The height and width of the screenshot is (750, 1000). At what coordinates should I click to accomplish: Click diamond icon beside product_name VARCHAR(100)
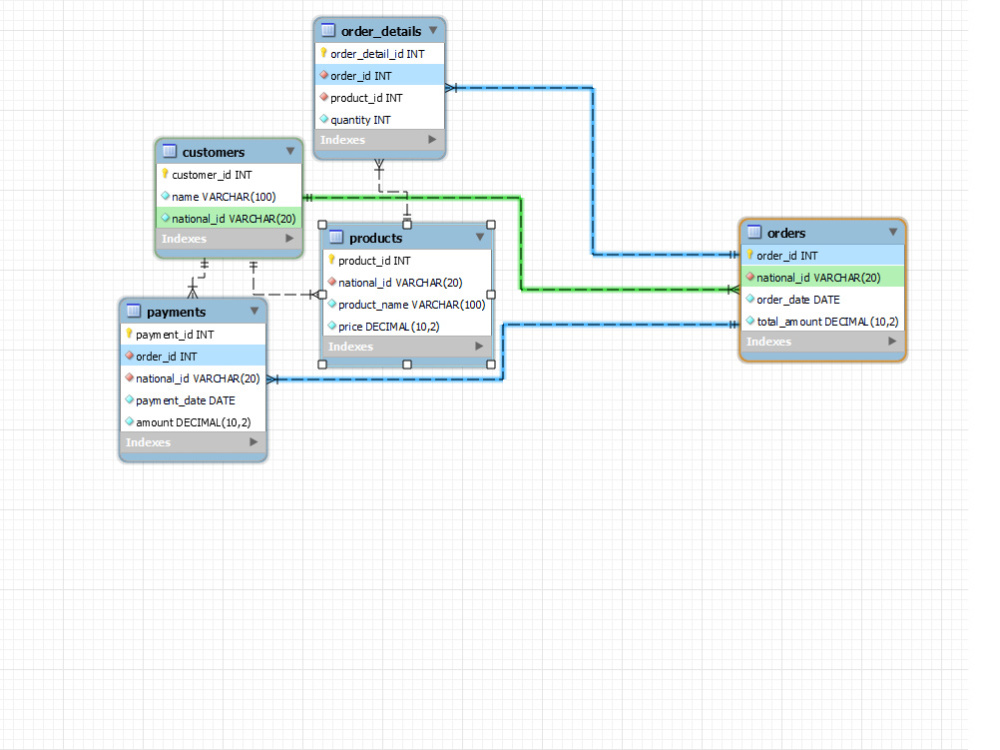(x=332, y=304)
